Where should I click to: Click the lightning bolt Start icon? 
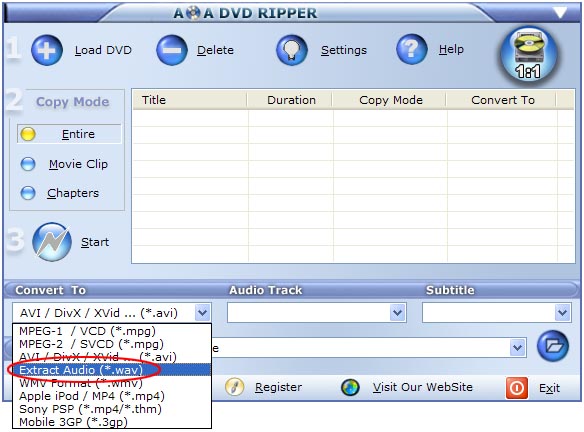[x=52, y=242]
